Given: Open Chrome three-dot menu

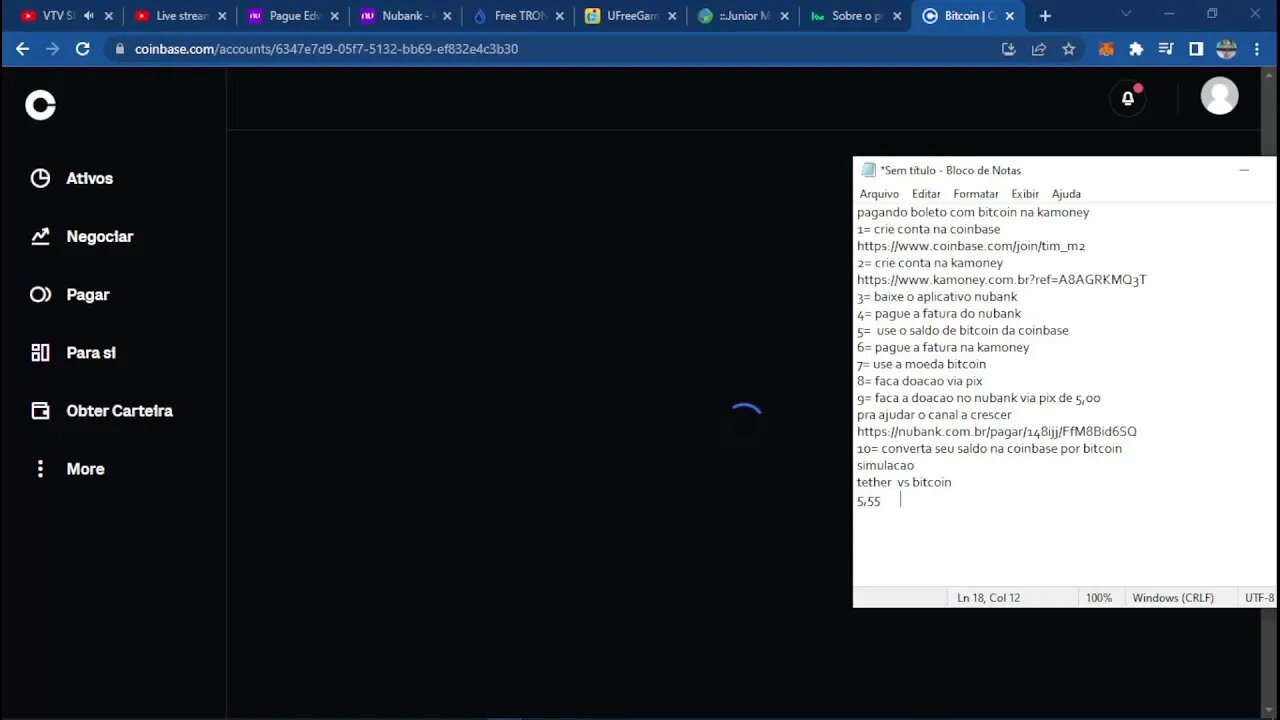Looking at the screenshot, I should pyautogui.click(x=1256, y=48).
